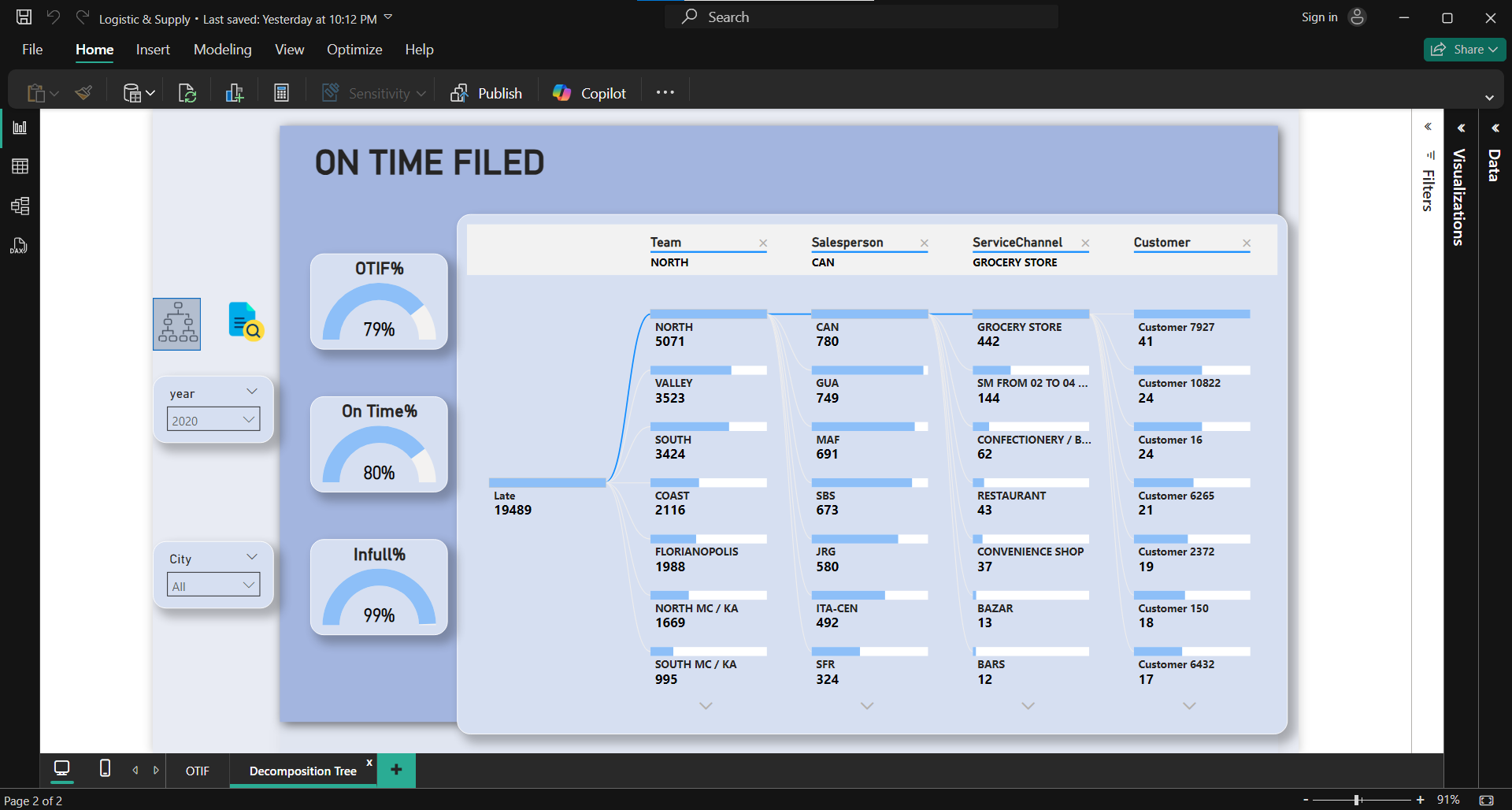Collapse the ribbon chevron

1489,98
